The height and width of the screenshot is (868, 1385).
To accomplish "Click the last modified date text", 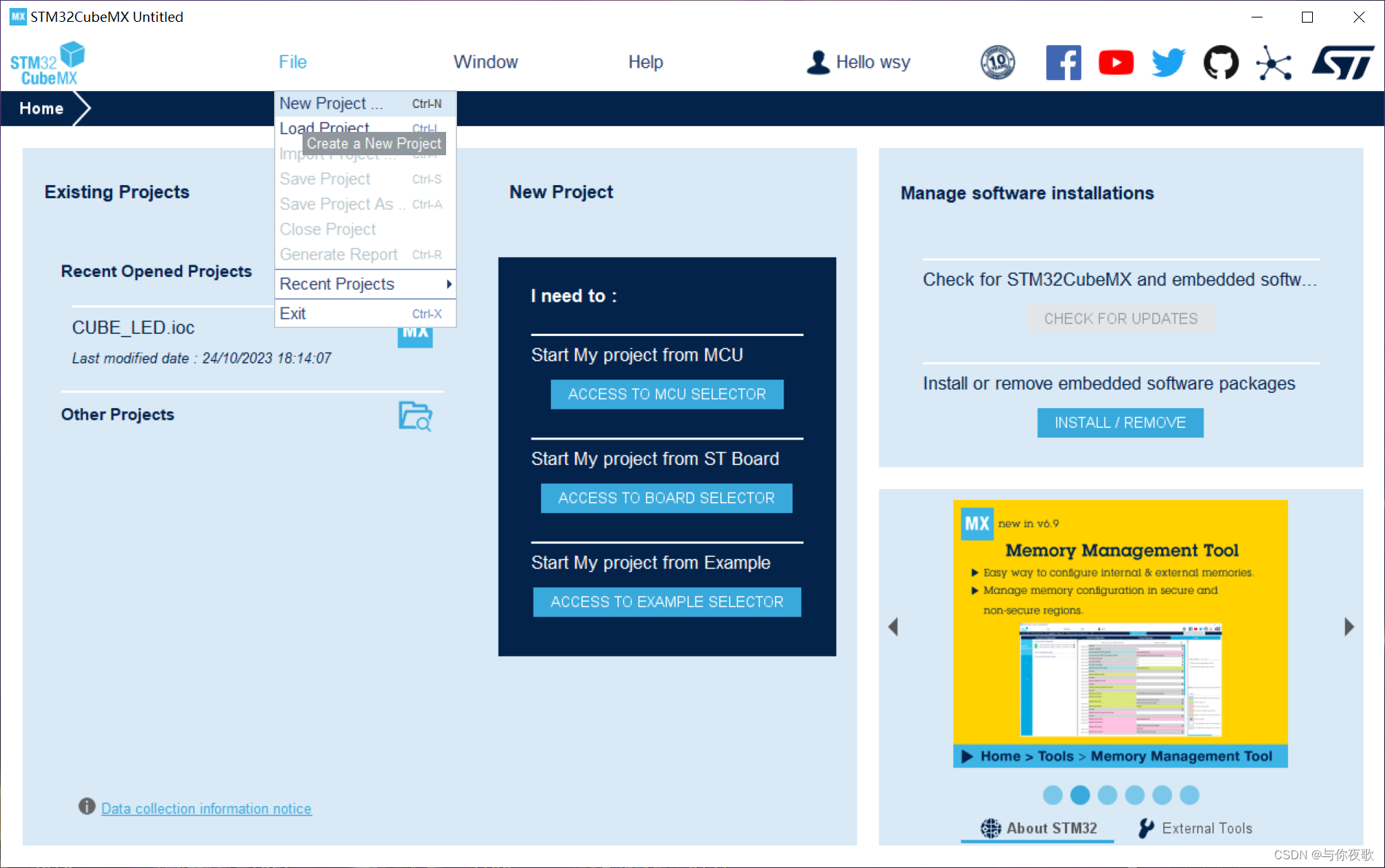I will click(x=201, y=358).
